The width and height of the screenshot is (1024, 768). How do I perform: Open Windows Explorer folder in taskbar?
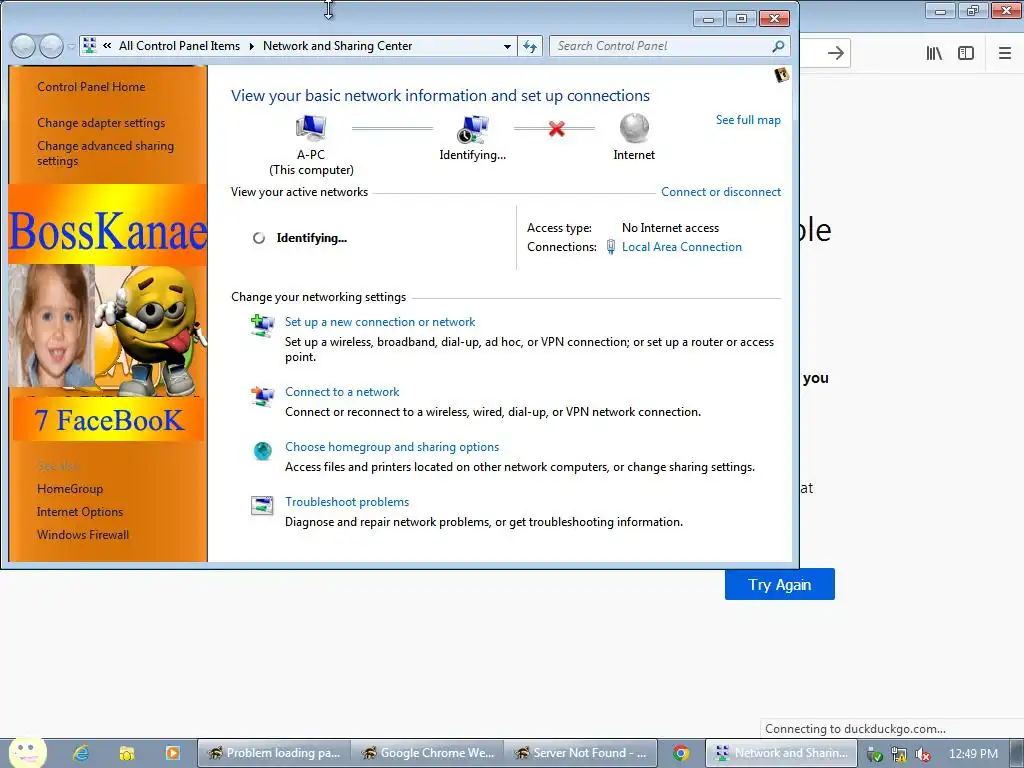tap(127, 753)
